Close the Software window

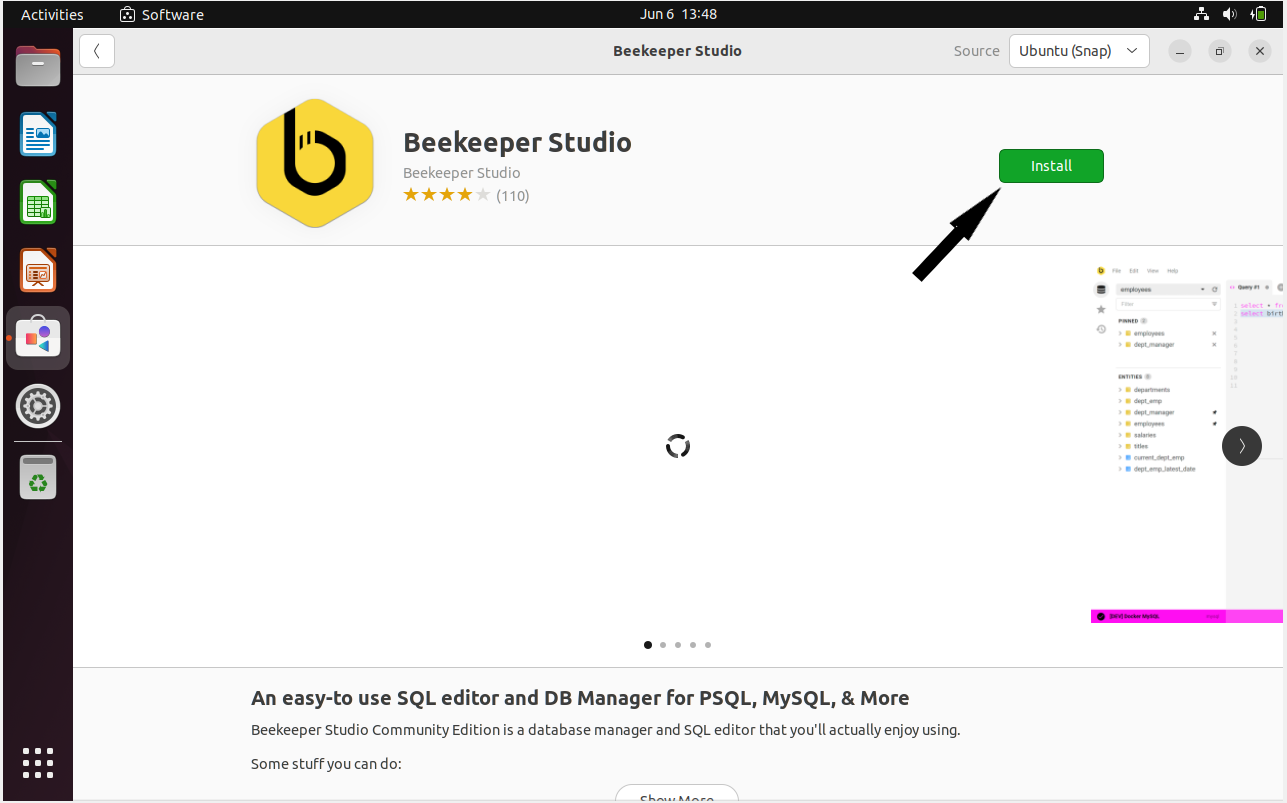point(1260,51)
